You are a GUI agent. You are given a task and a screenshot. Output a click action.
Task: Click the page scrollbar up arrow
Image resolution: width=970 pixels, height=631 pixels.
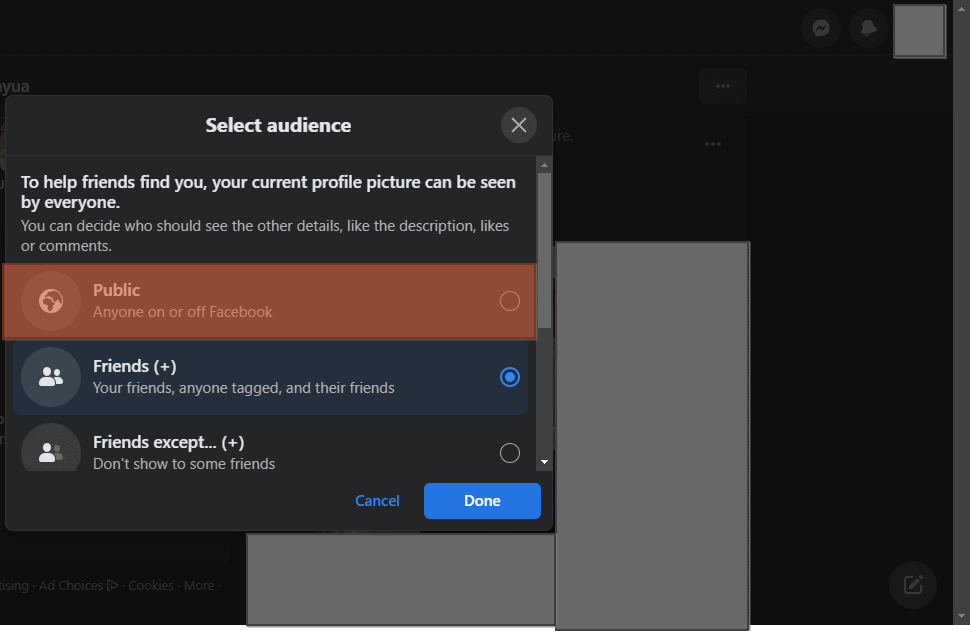[961, 9]
